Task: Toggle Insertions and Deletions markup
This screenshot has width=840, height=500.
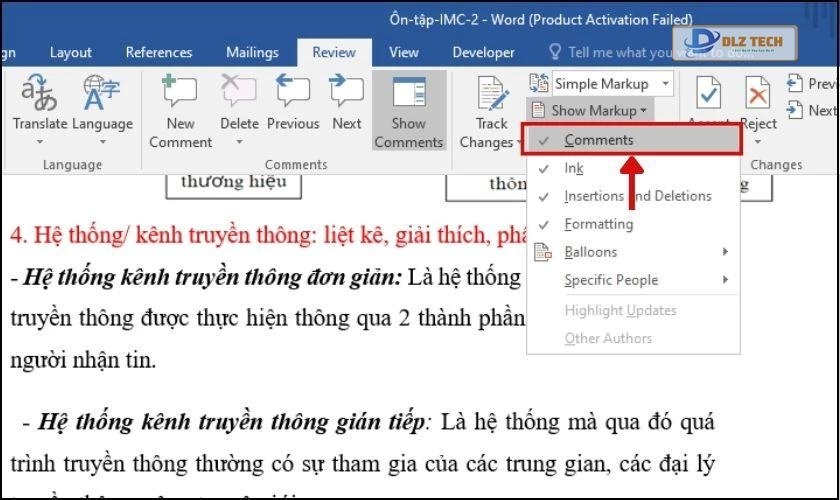Action: (x=637, y=196)
